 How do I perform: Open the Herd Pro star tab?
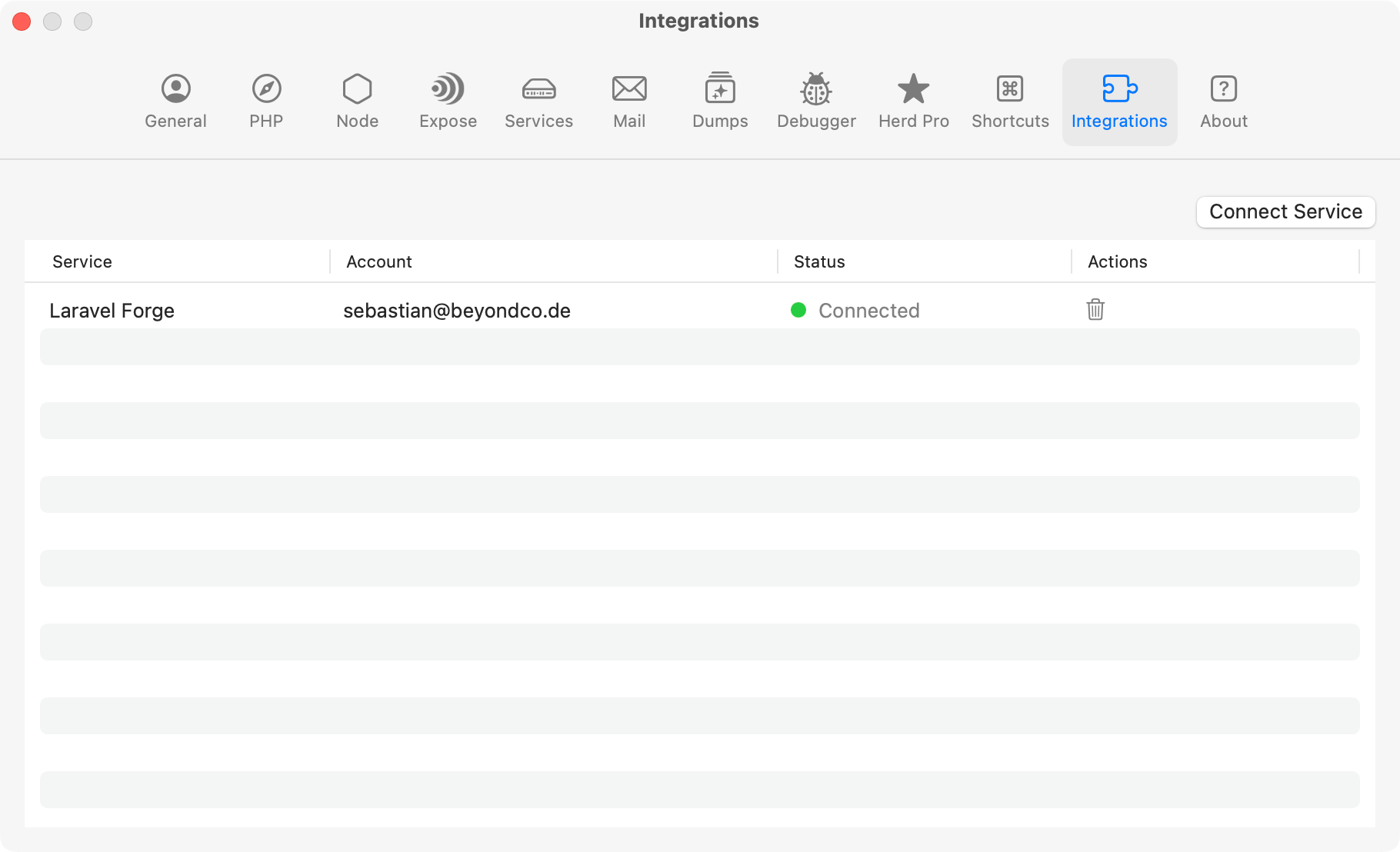[x=914, y=102]
